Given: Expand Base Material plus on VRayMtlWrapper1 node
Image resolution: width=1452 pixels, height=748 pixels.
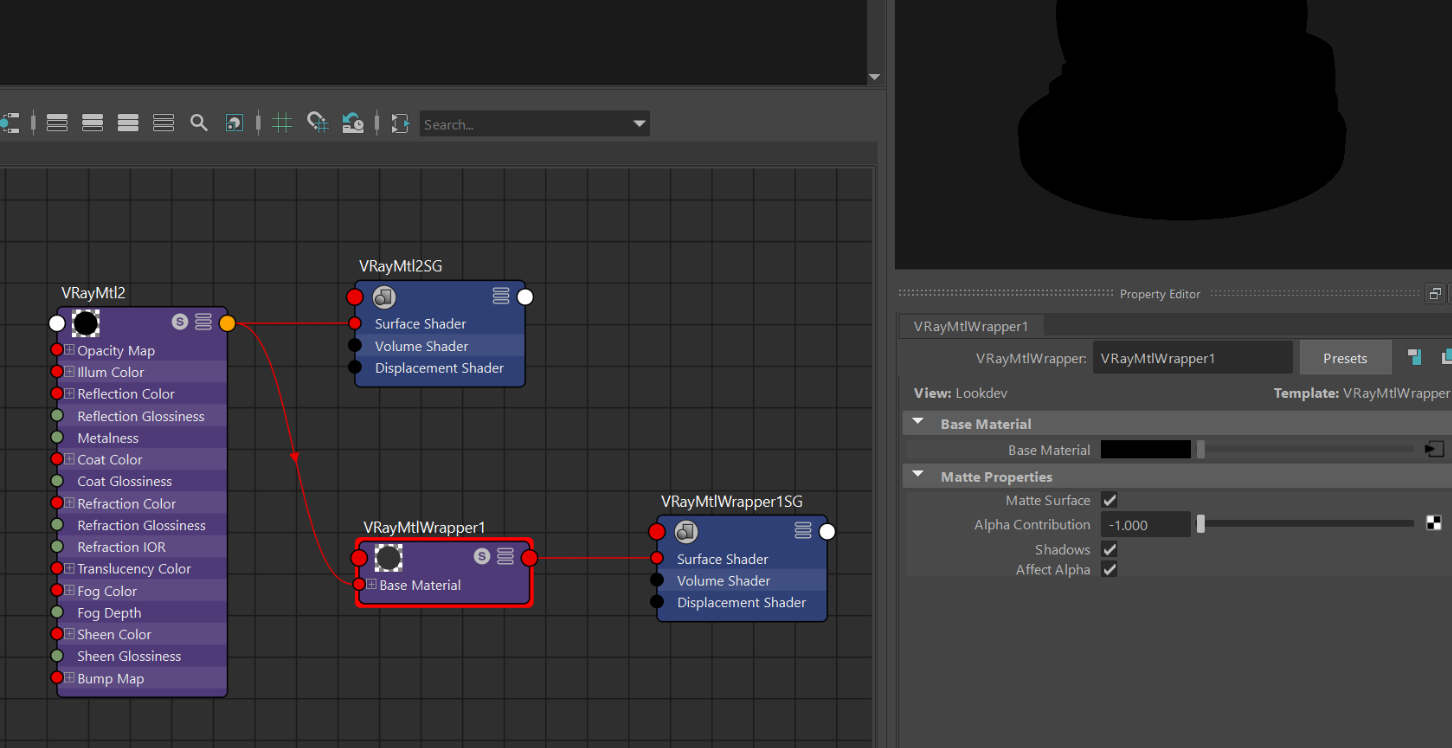Looking at the screenshot, I should pos(371,584).
